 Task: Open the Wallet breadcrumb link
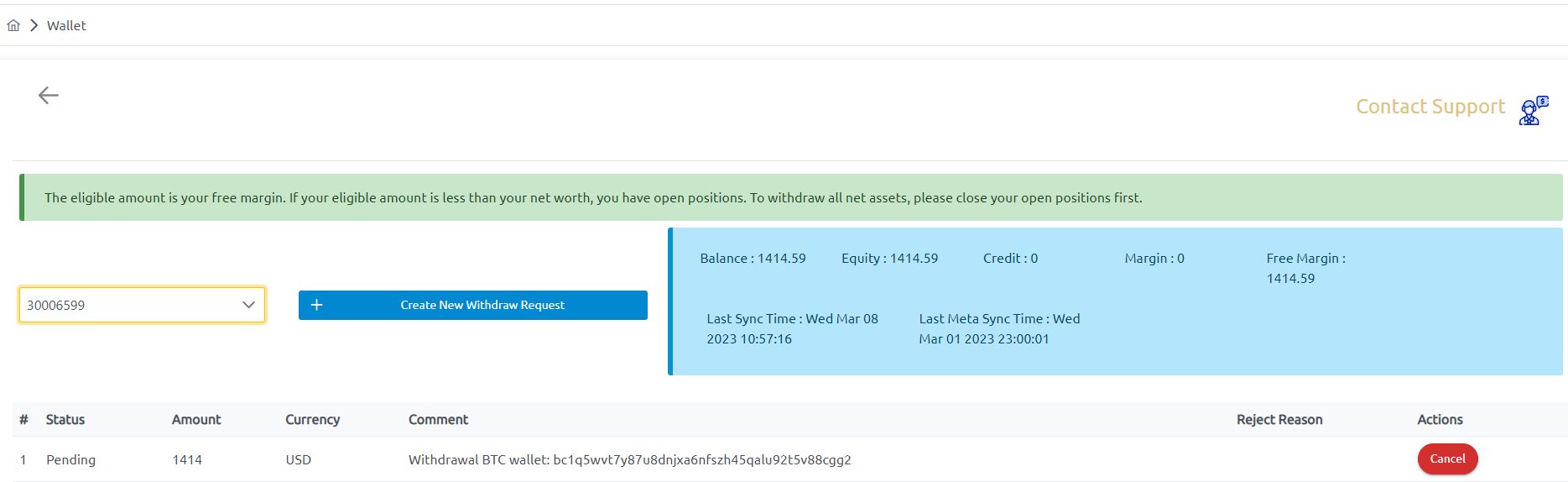[x=66, y=25]
